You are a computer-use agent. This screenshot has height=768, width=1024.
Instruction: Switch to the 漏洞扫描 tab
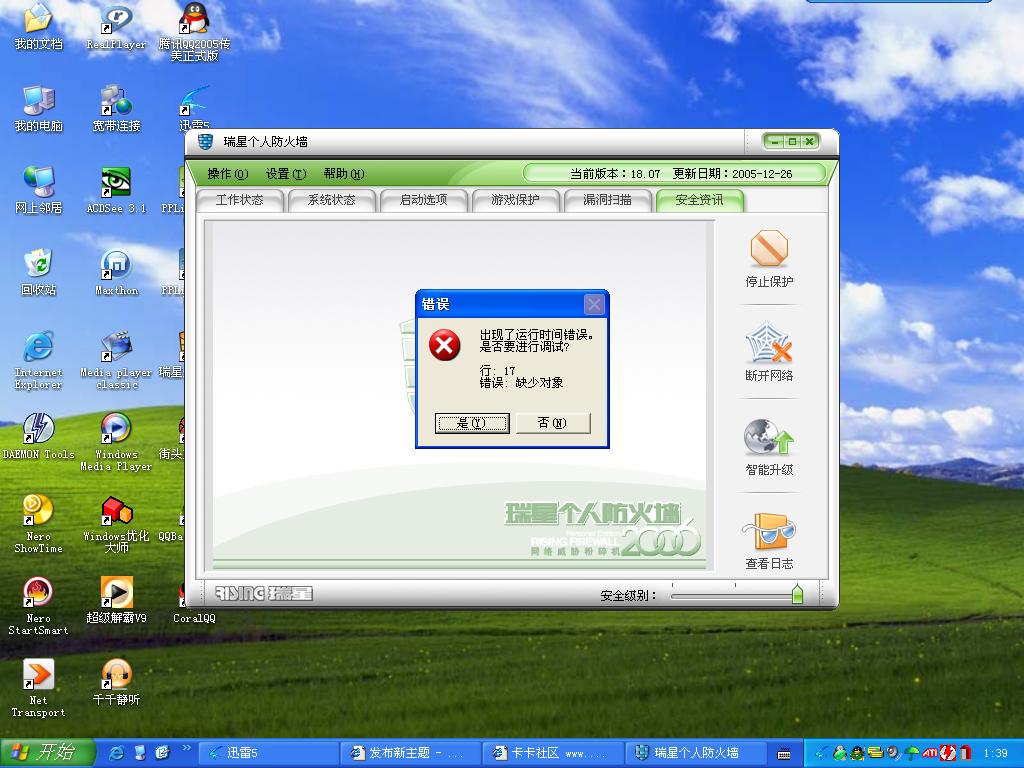pyautogui.click(x=607, y=200)
